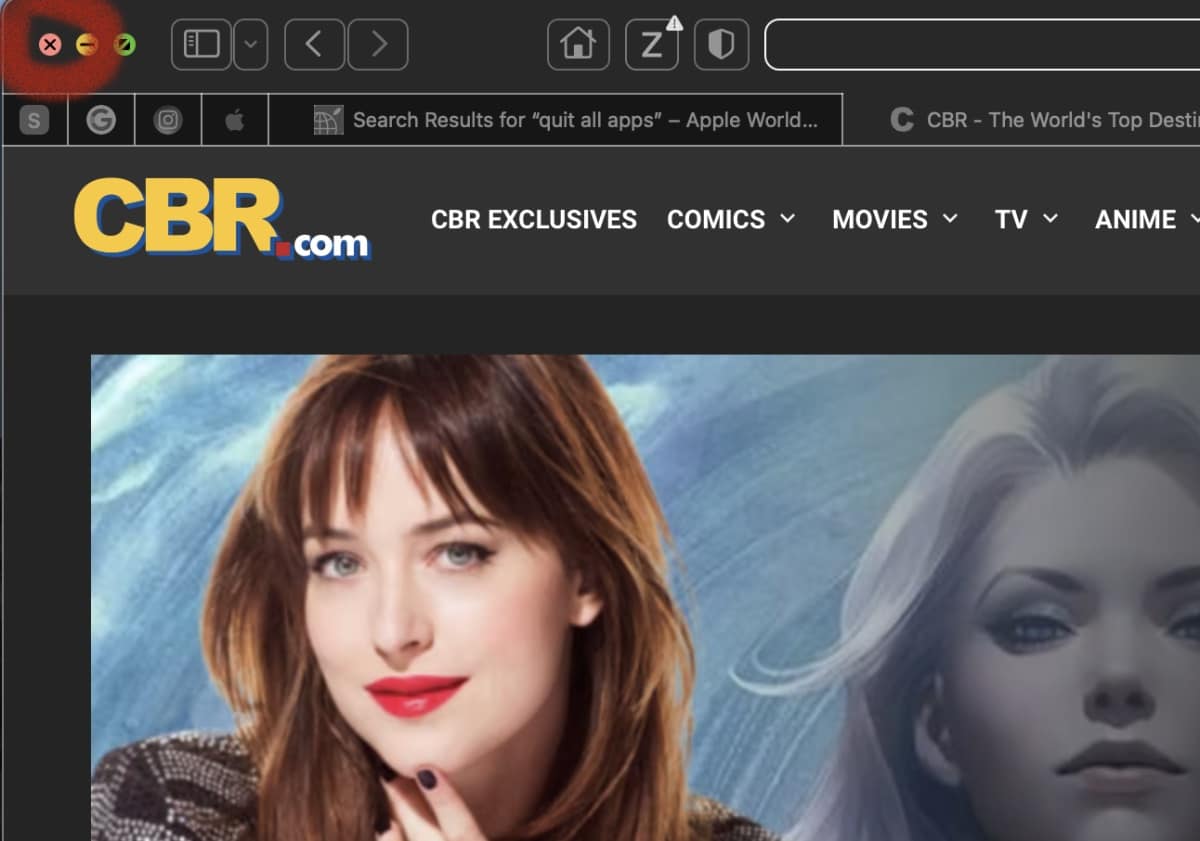Open the CBR EXCLUSIVES link
The height and width of the screenshot is (841, 1200).
533,219
